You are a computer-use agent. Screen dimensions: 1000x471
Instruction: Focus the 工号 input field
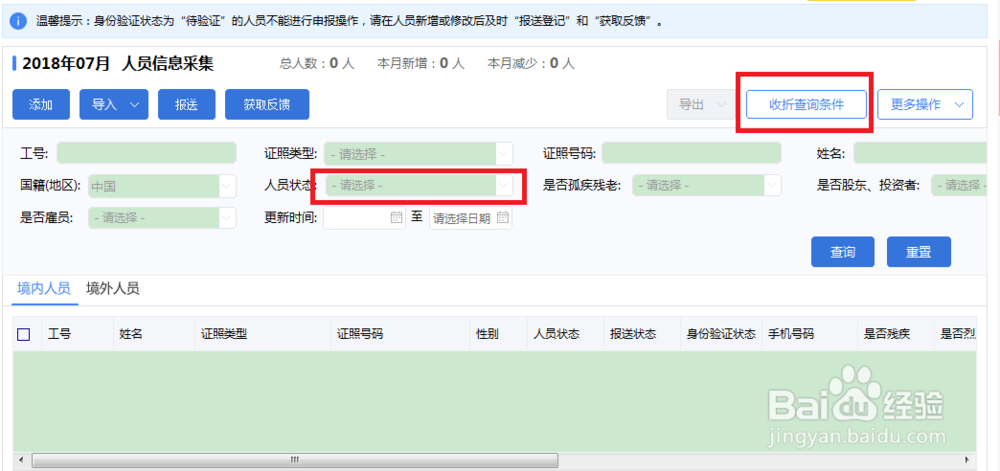coord(146,154)
